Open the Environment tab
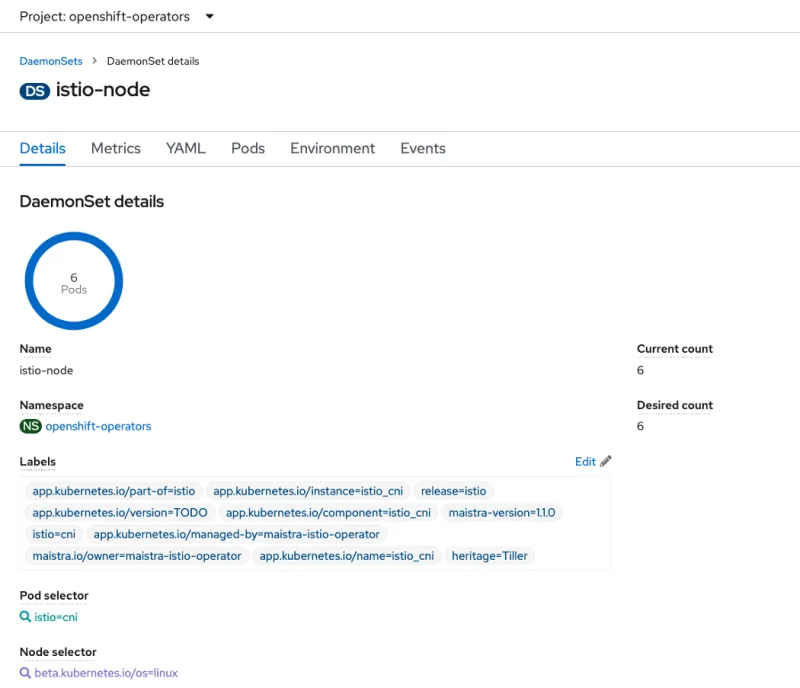This screenshot has width=800, height=688. 332,148
